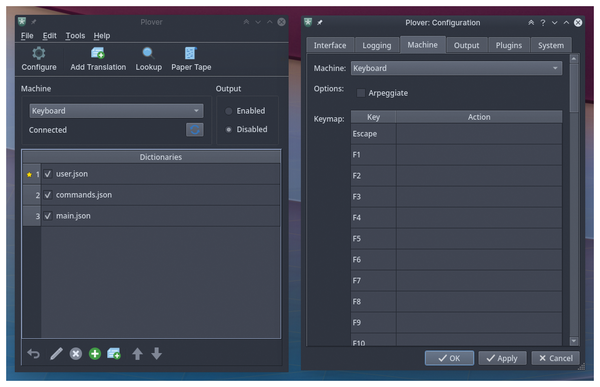Toggle the commands.json dictionary checkbox
This screenshot has height=387, width=600.
pyautogui.click(x=48, y=195)
